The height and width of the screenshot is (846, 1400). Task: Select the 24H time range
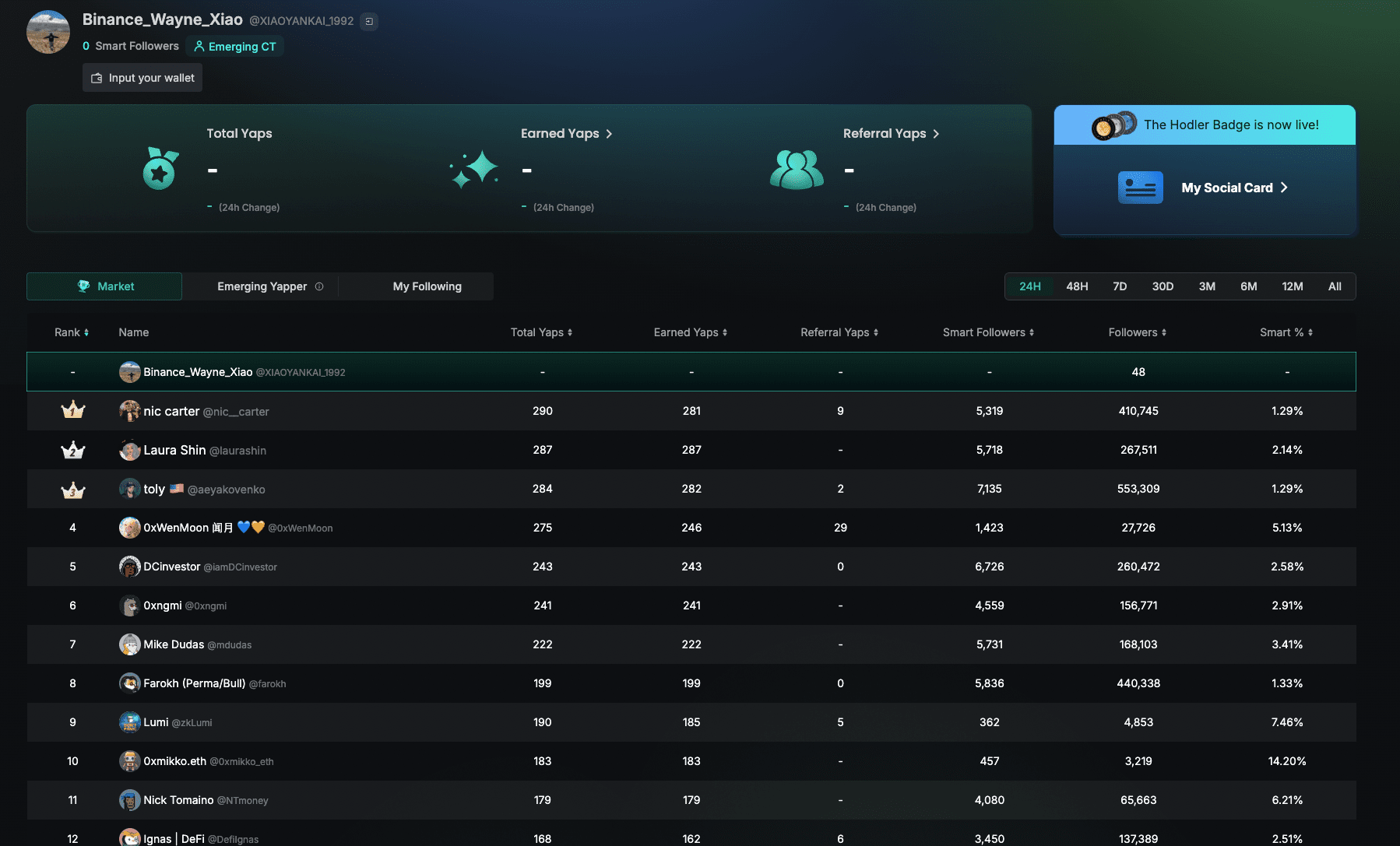click(x=1030, y=286)
